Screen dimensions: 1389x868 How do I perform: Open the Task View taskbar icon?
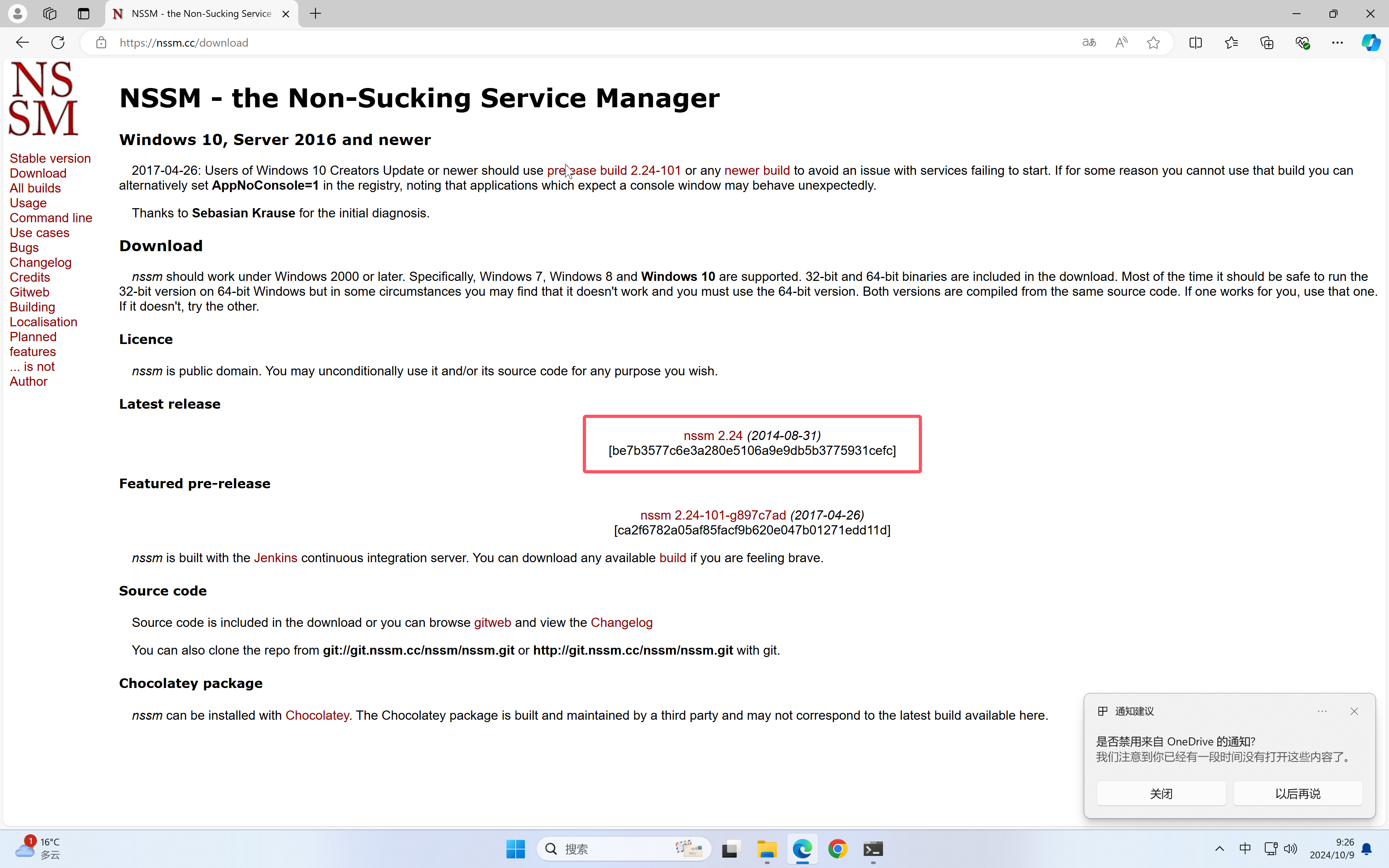pos(731,849)
